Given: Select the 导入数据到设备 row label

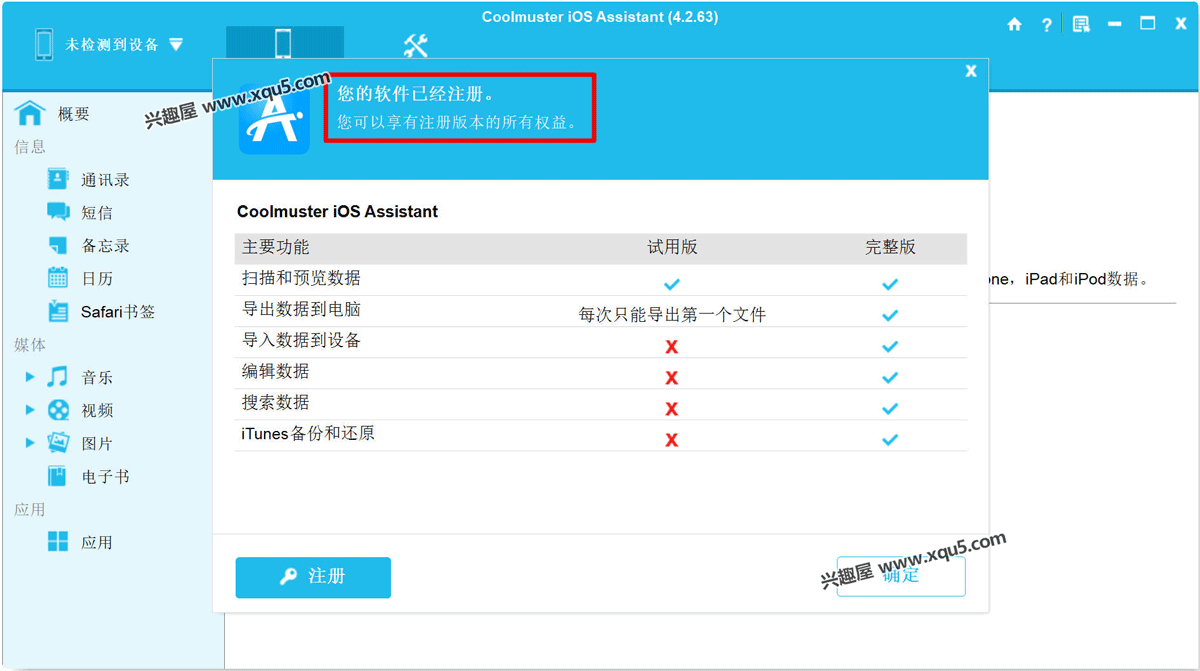Looking at the screenshot, I should coord(301,341).
